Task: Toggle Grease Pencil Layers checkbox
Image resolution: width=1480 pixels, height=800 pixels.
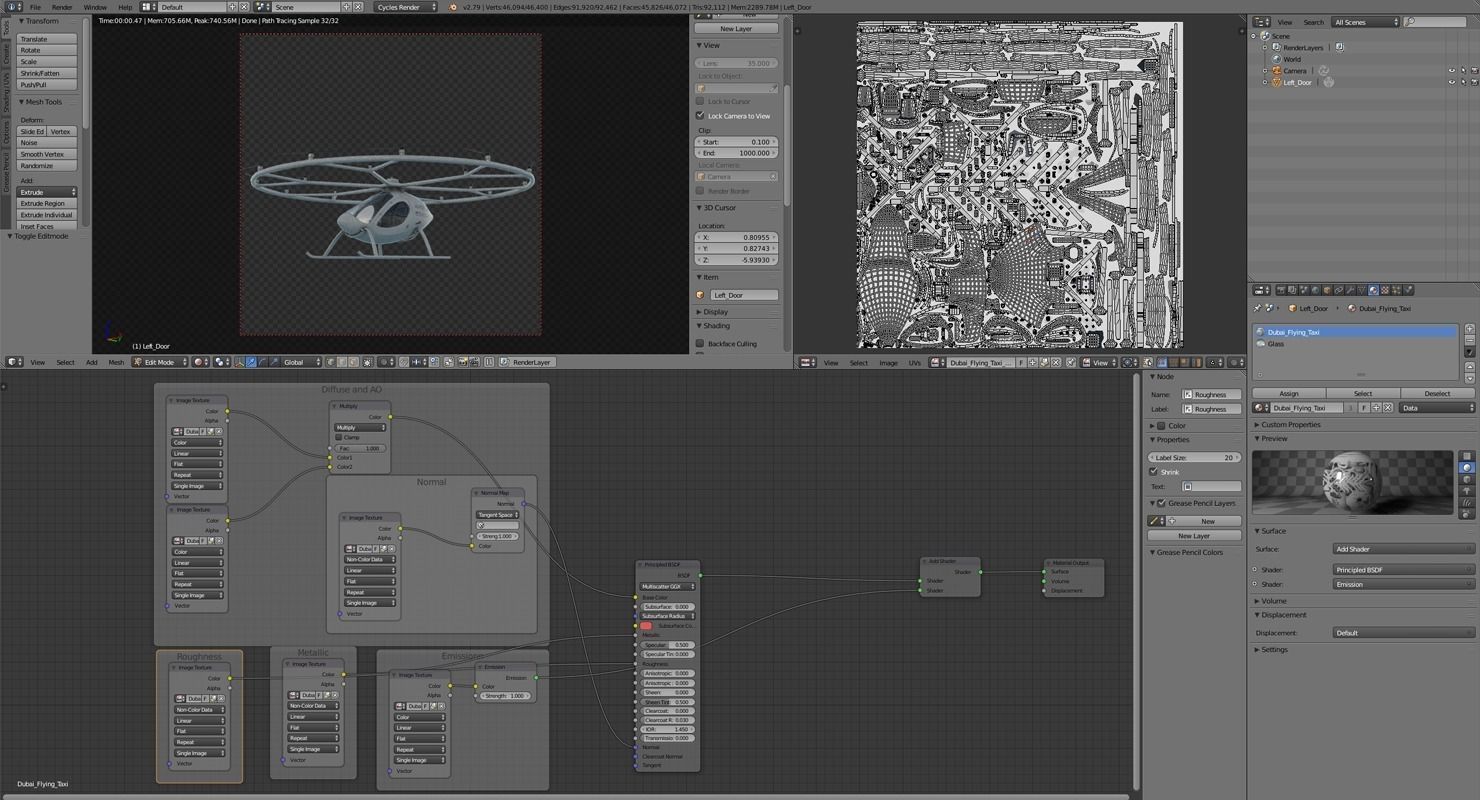Action: 1161,503
